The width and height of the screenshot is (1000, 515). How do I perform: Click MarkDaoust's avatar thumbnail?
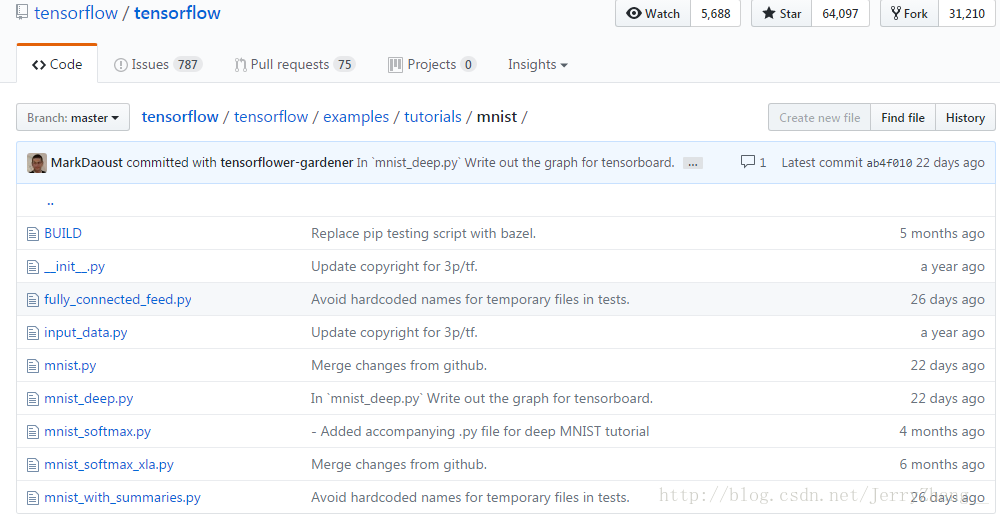tap(37, 163)
